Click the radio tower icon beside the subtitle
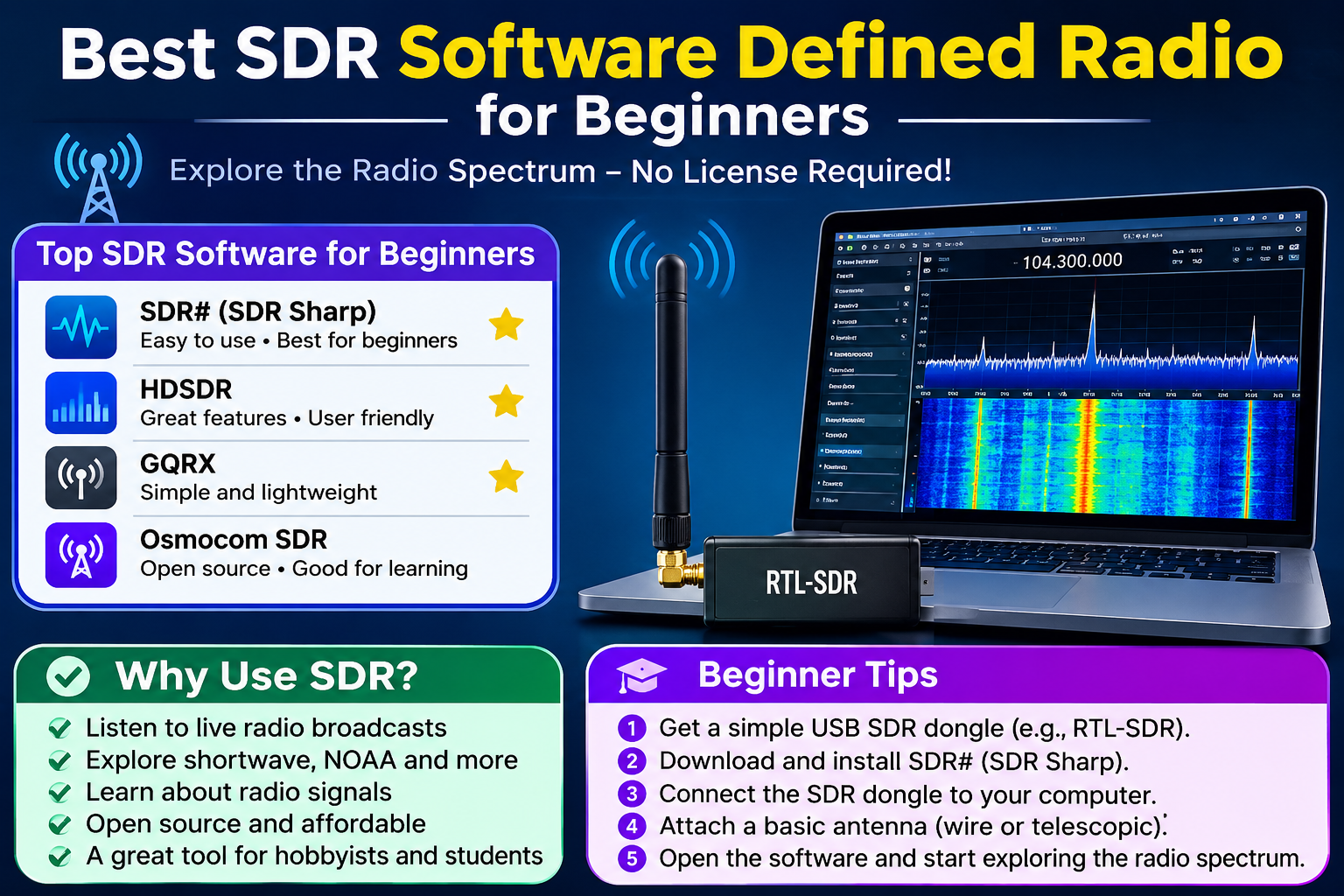This screenshot has width=1344, height=896. (x=99, y=178)
